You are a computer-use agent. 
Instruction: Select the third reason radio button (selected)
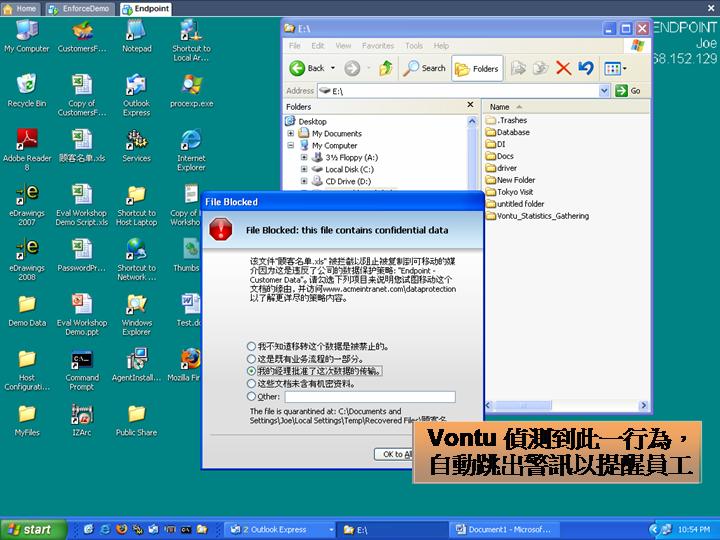(x=251, y=371)
